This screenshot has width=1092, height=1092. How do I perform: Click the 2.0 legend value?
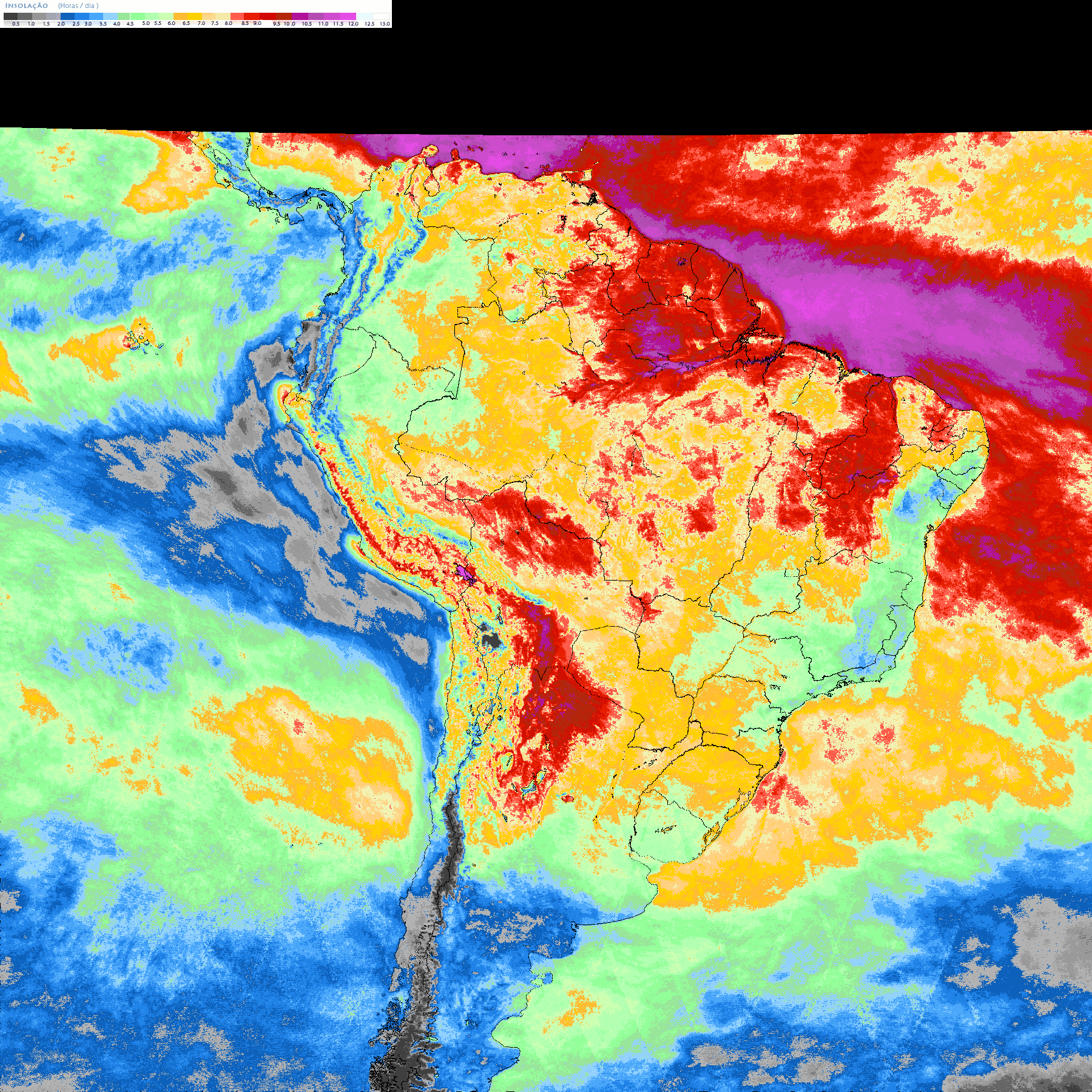[61, 24]
